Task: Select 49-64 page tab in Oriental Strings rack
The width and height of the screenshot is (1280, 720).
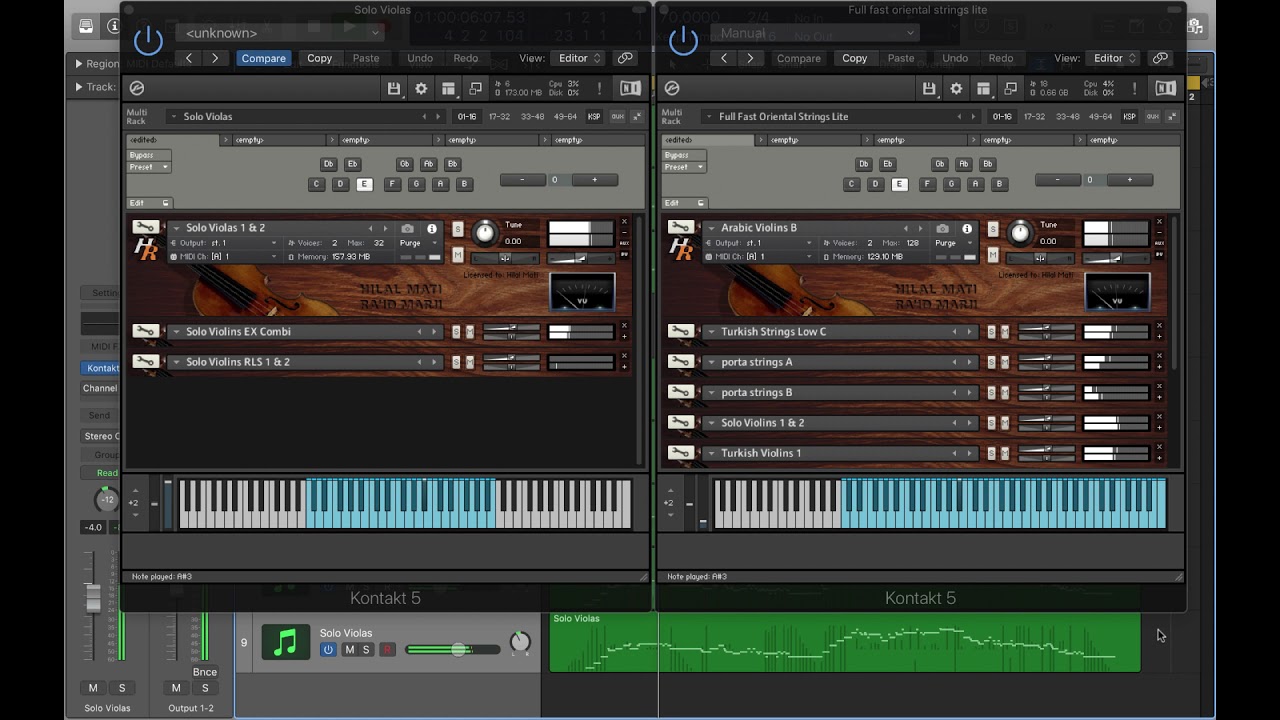Action: 1102,117
